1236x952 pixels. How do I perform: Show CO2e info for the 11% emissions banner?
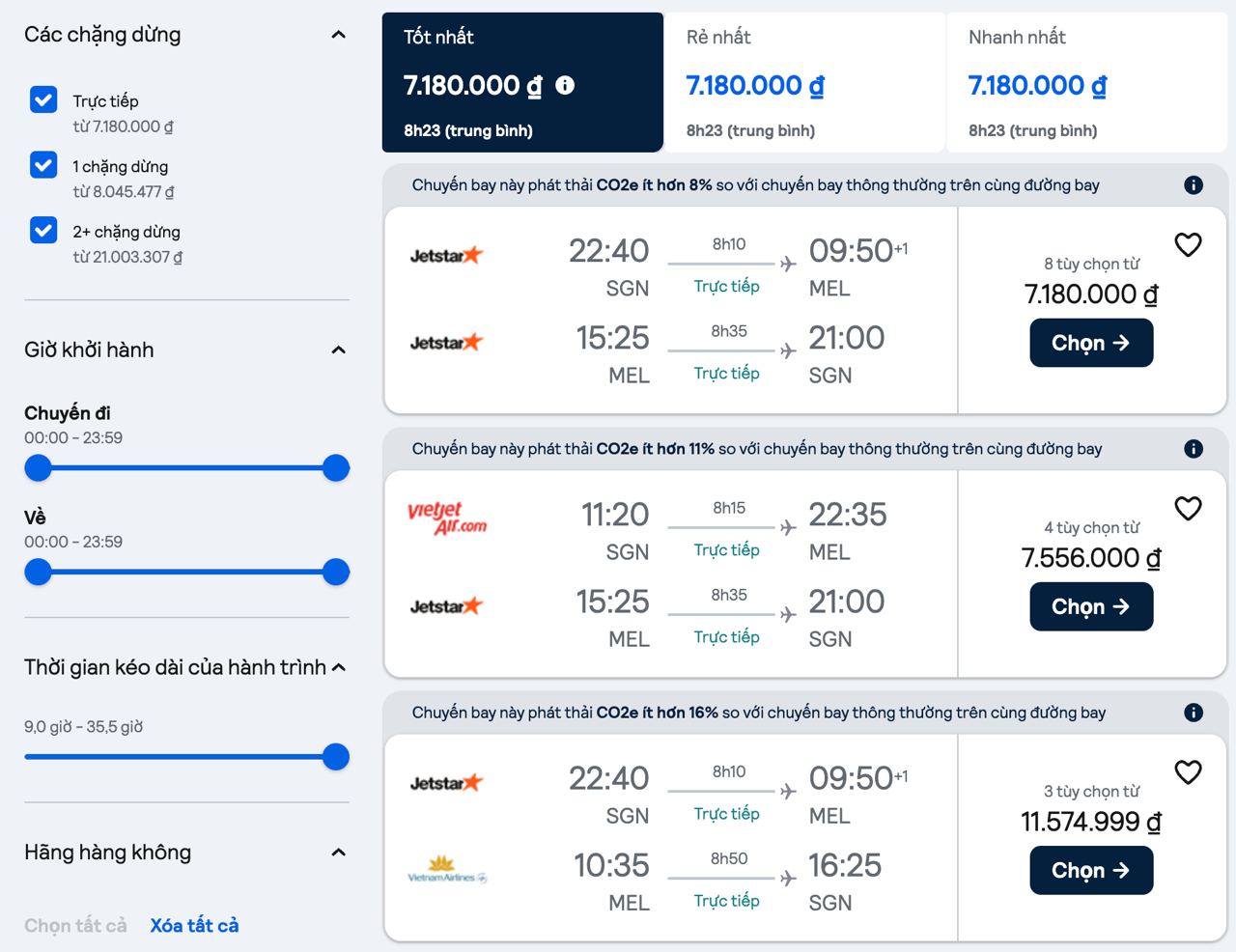click(x=1194, y=449)
